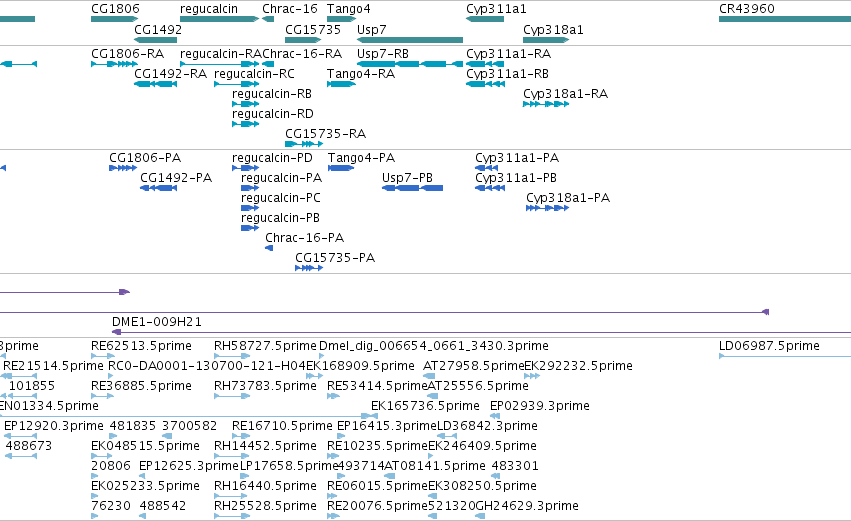Viewport: 851px width, 521px height.
Task: Select the LD06987.5prime EST line
Action: [x=785, y=356]
